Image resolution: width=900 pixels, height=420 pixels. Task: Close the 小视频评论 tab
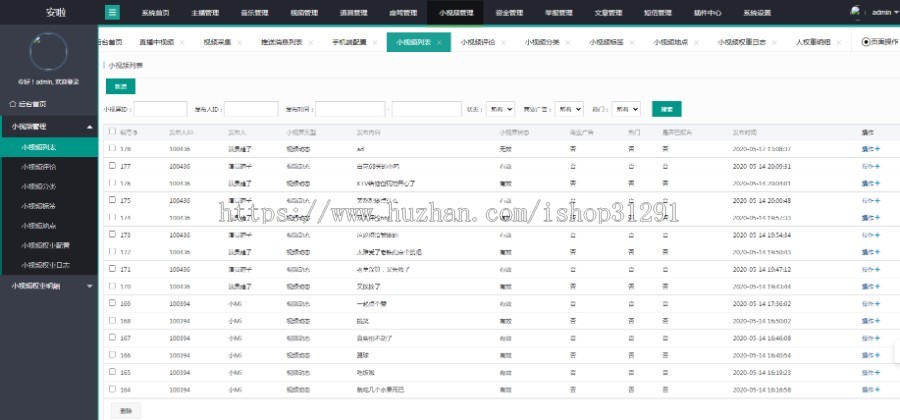[x=503, y=42]
